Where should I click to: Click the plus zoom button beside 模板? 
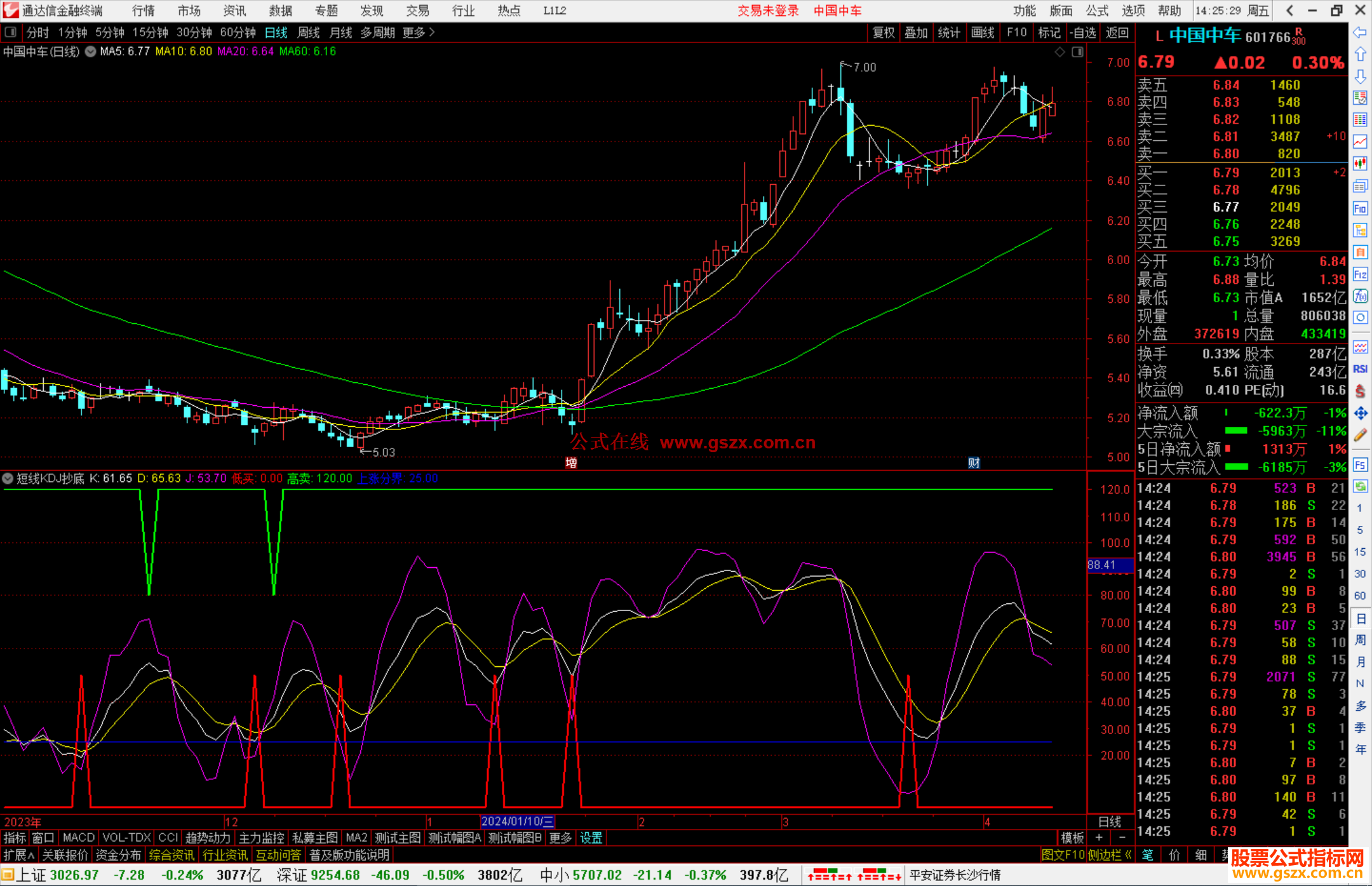1099,838
